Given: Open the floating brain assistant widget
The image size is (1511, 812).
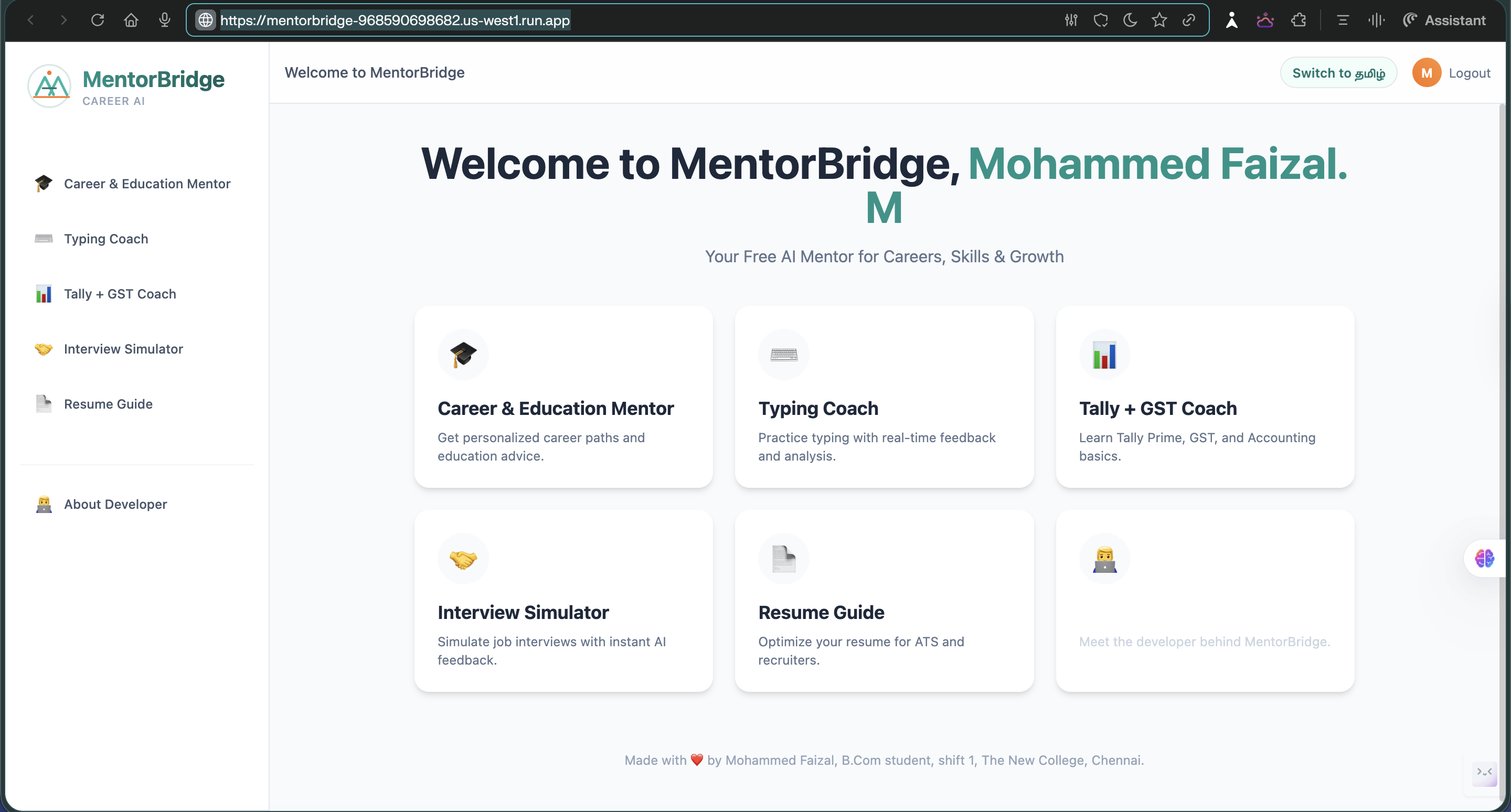Looking at the screenshot, I should point(1485,558).
